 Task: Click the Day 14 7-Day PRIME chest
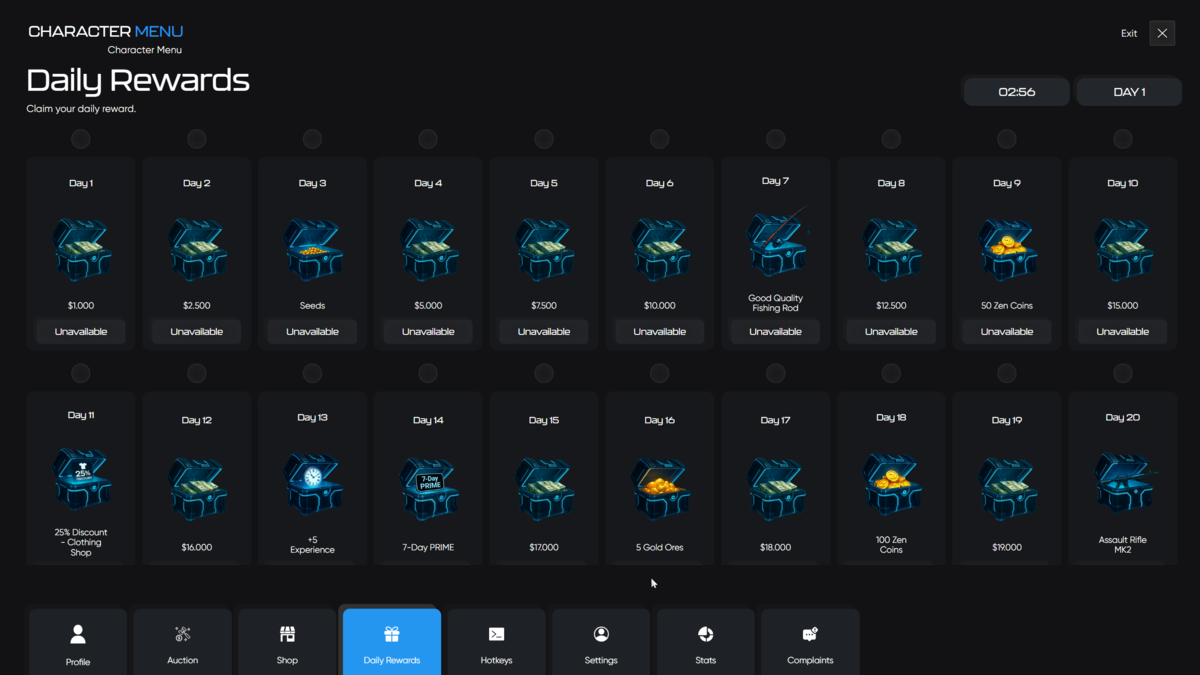click(x=429, y=488)
